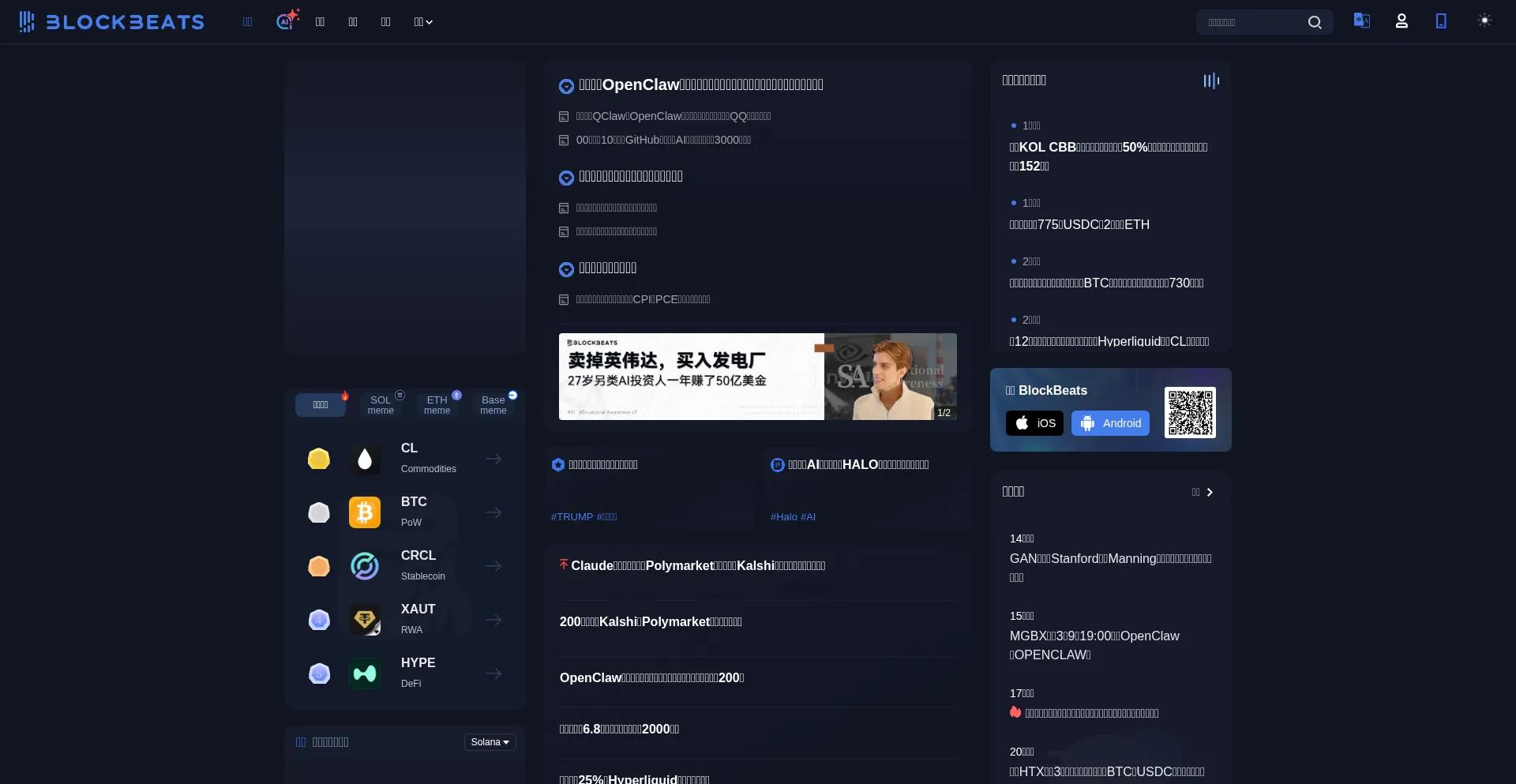Switch to the Base meme tab
This screenshot has width=1516, height=784.
click(x=493, y=405)
